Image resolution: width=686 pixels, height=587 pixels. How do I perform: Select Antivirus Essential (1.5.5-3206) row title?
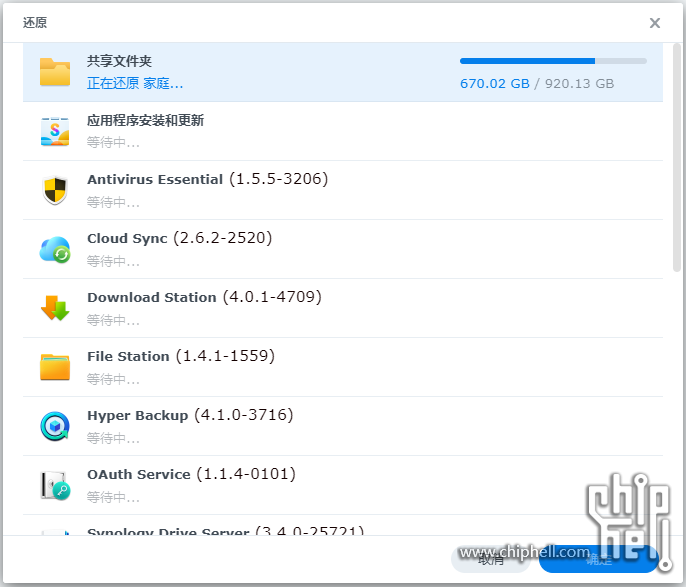coord(207,179)
